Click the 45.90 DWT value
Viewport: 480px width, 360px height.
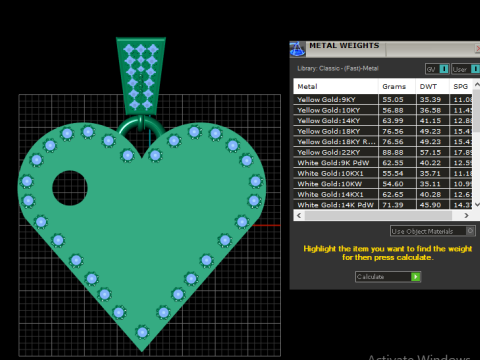(430, 205)
